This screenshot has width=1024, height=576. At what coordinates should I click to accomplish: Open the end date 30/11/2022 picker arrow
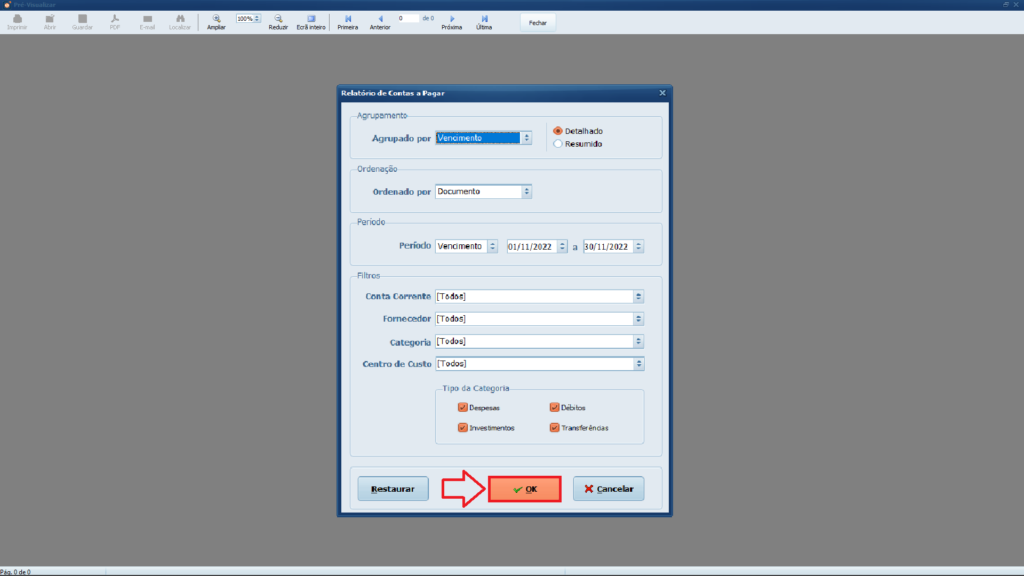click(639, 247)
